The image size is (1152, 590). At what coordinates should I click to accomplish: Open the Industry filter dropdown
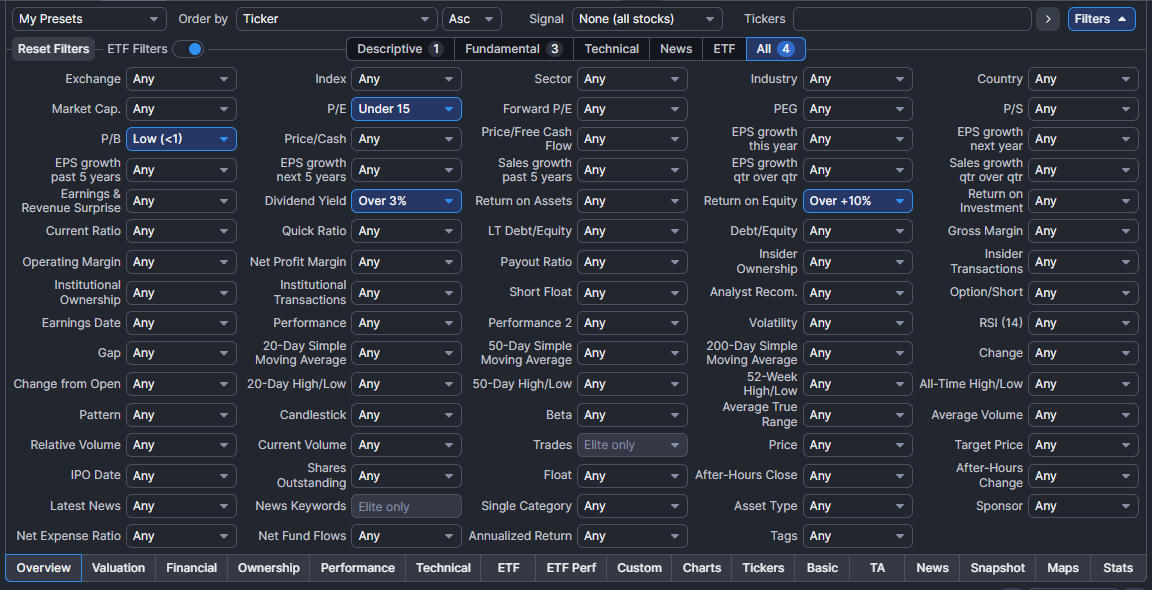coord(858,79)
